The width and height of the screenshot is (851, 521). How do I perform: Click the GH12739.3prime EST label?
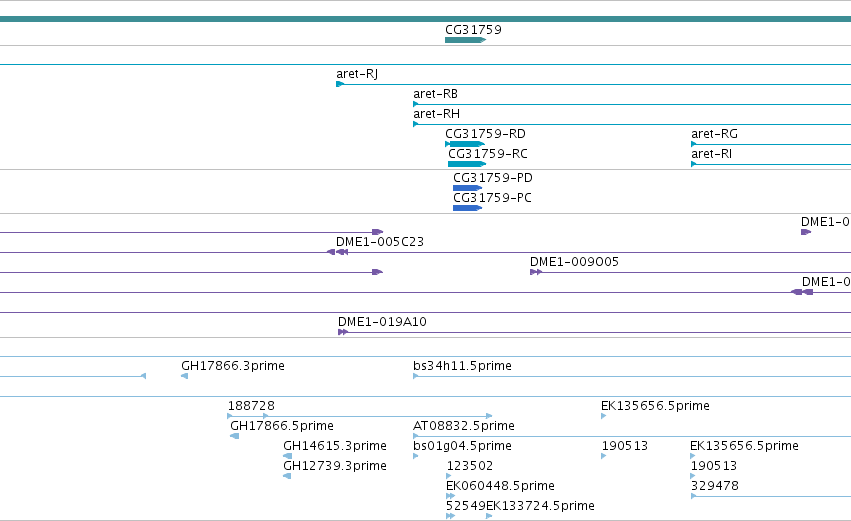(335, 466)
